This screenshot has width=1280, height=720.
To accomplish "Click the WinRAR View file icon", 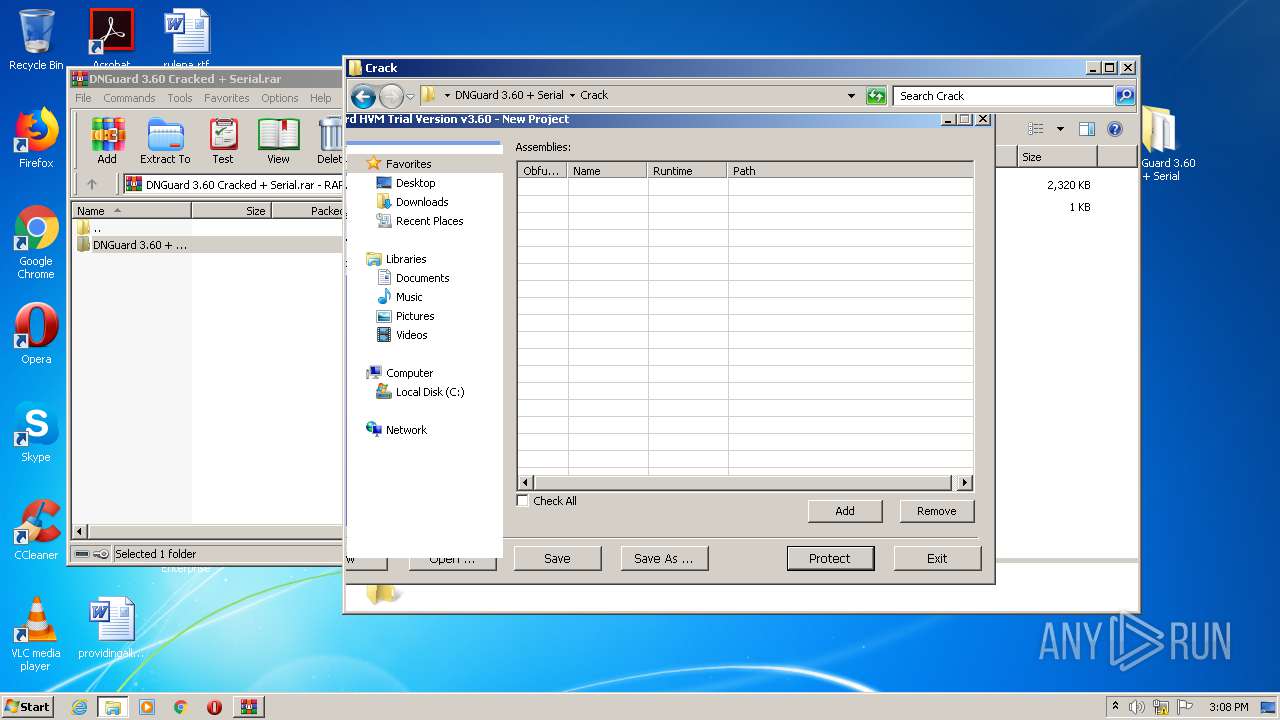I will [x=278, y=140].
